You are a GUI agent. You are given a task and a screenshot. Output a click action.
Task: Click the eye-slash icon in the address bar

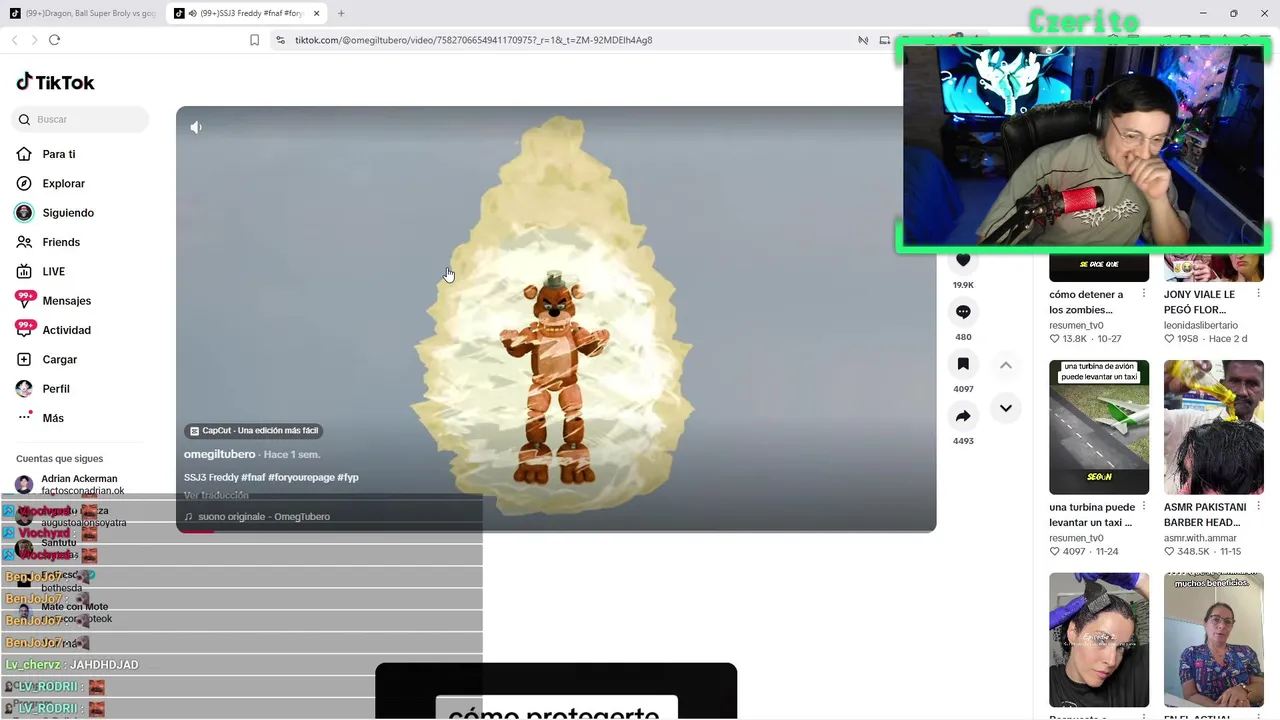click(x=863, y=40)
